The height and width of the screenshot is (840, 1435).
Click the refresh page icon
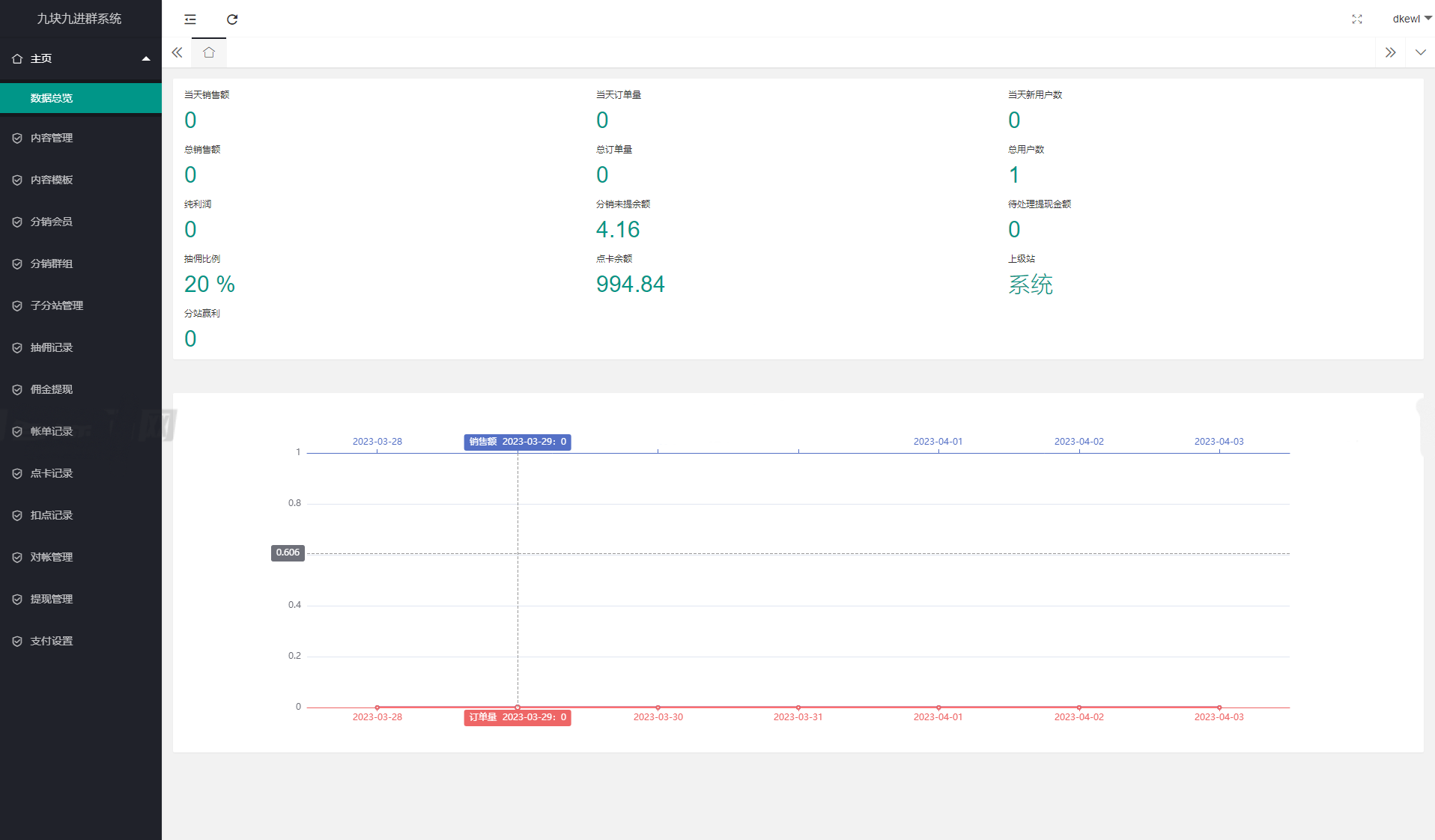232,19
